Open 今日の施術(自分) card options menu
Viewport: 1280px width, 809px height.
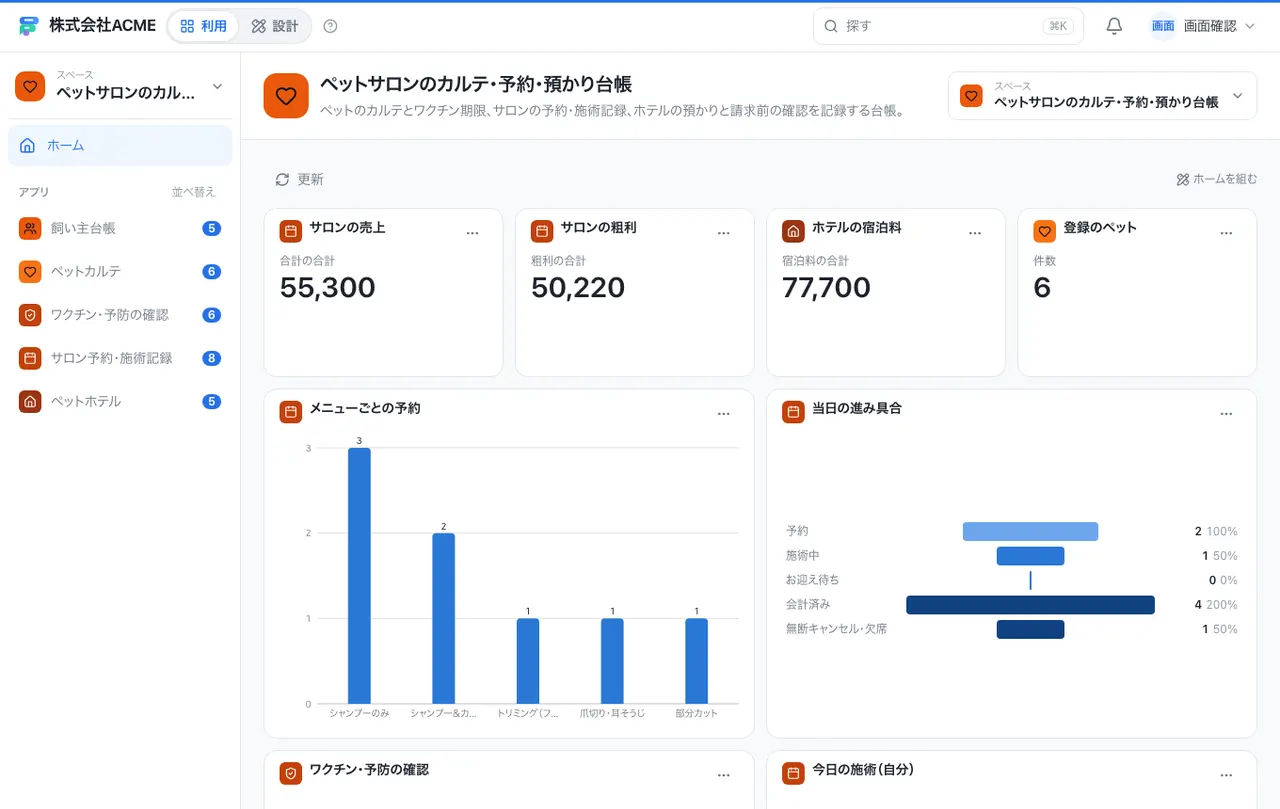tap(1227, 775)
